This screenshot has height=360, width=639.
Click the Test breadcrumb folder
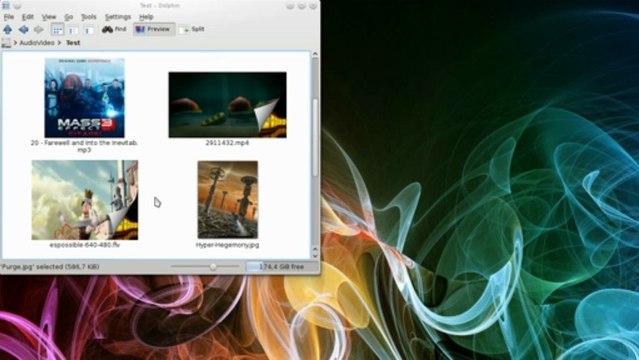73,42
